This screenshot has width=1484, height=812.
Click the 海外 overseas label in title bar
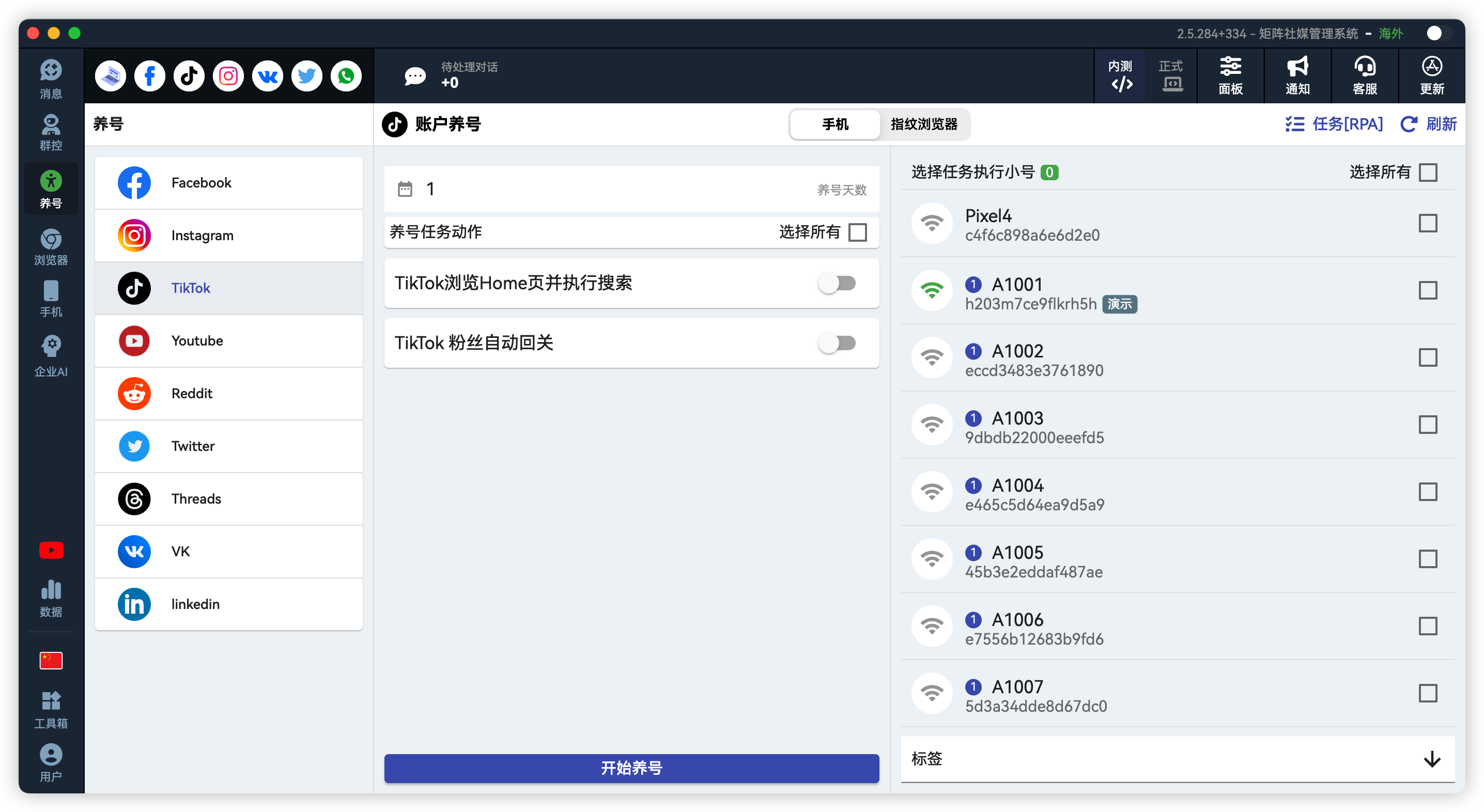pyautogui.click(x=1390, y=34)
